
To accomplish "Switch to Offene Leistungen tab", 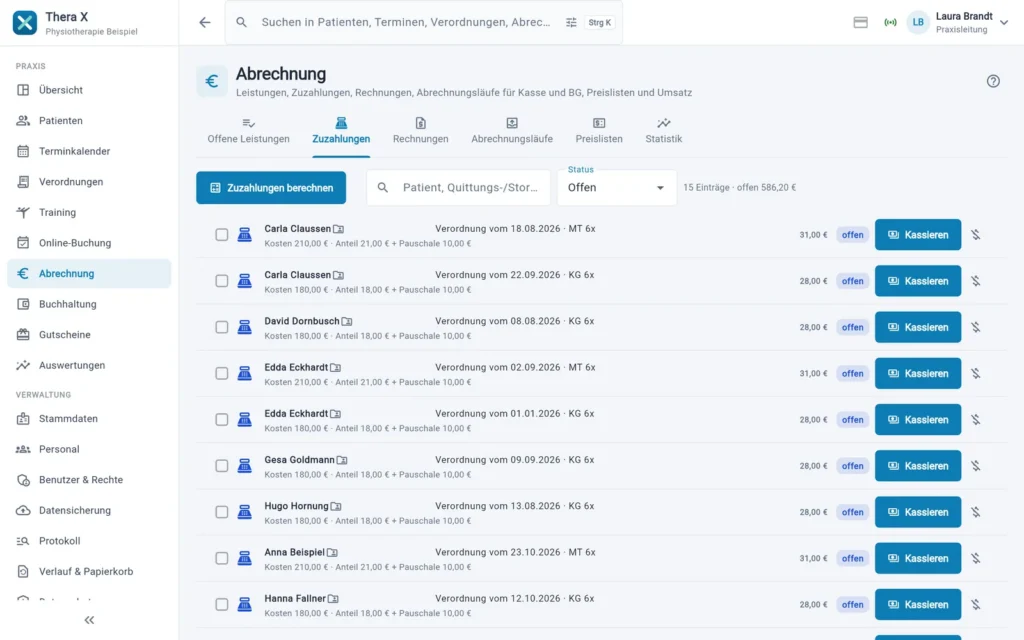I will click(248, 131).
